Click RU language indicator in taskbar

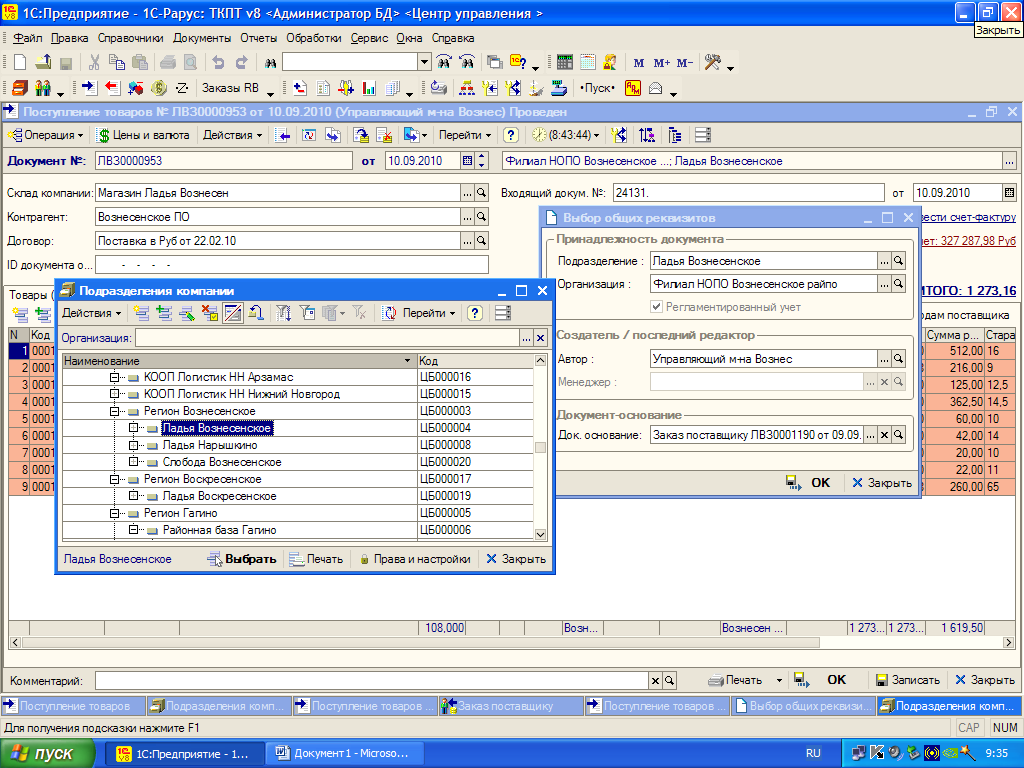click(813, 754)
